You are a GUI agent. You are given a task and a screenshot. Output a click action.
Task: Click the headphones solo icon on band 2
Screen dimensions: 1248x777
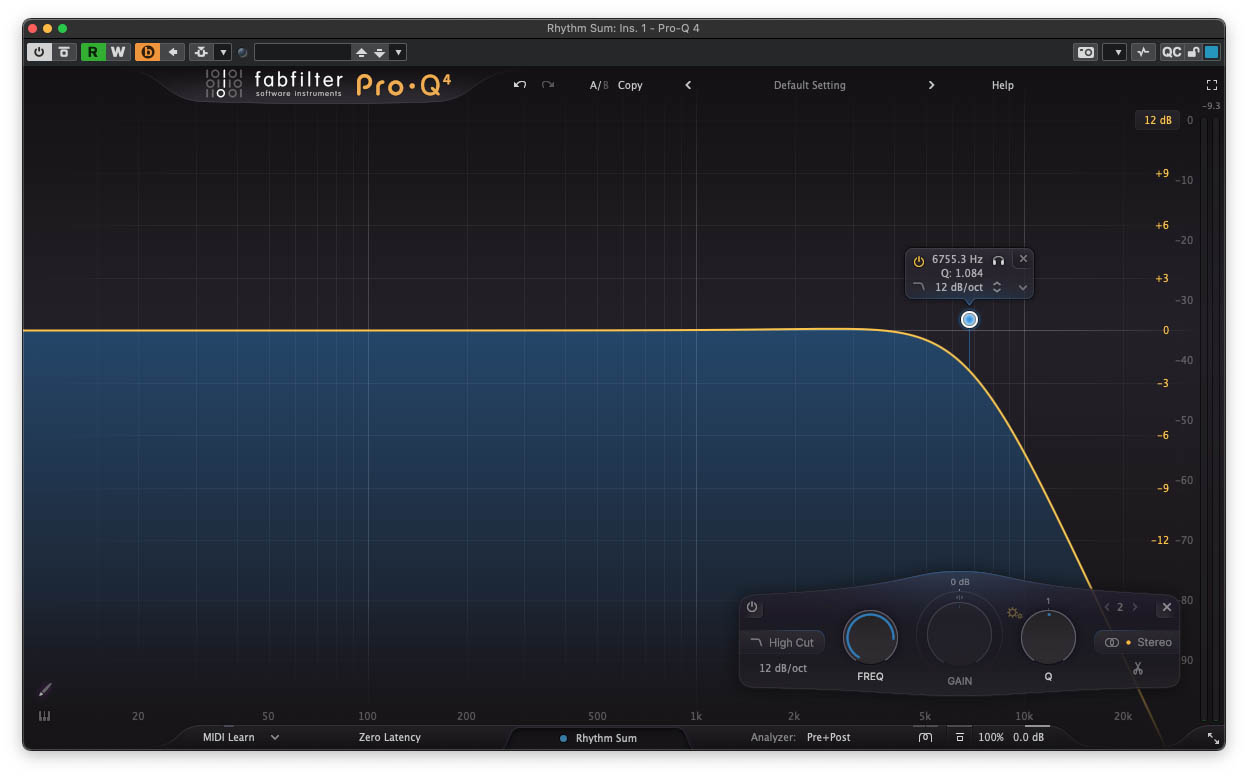pyautogui.click(x=998, y=258)
